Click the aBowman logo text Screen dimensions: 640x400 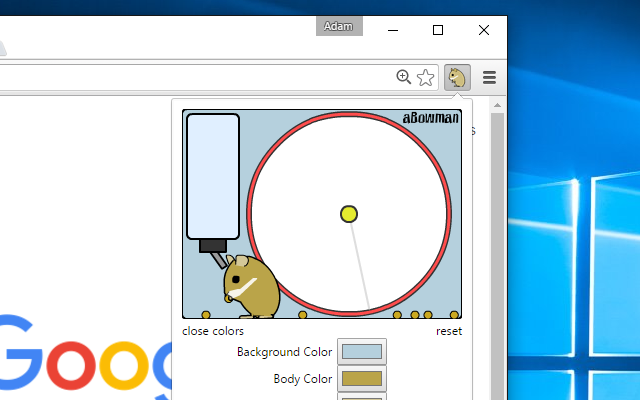(x=431, y=118)
